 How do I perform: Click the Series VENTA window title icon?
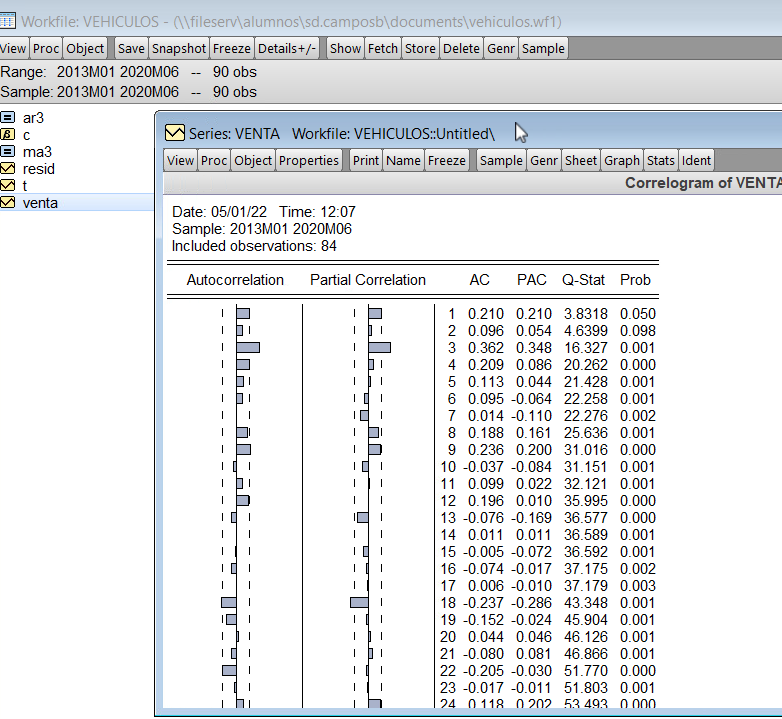pyautogui.click(x=175, y=133)
